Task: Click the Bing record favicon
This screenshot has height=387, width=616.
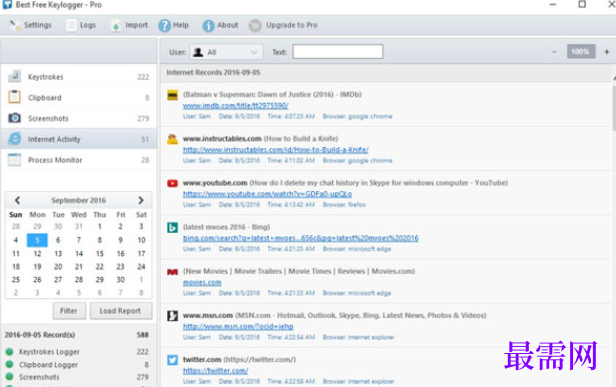Action: tap(172, 227)
